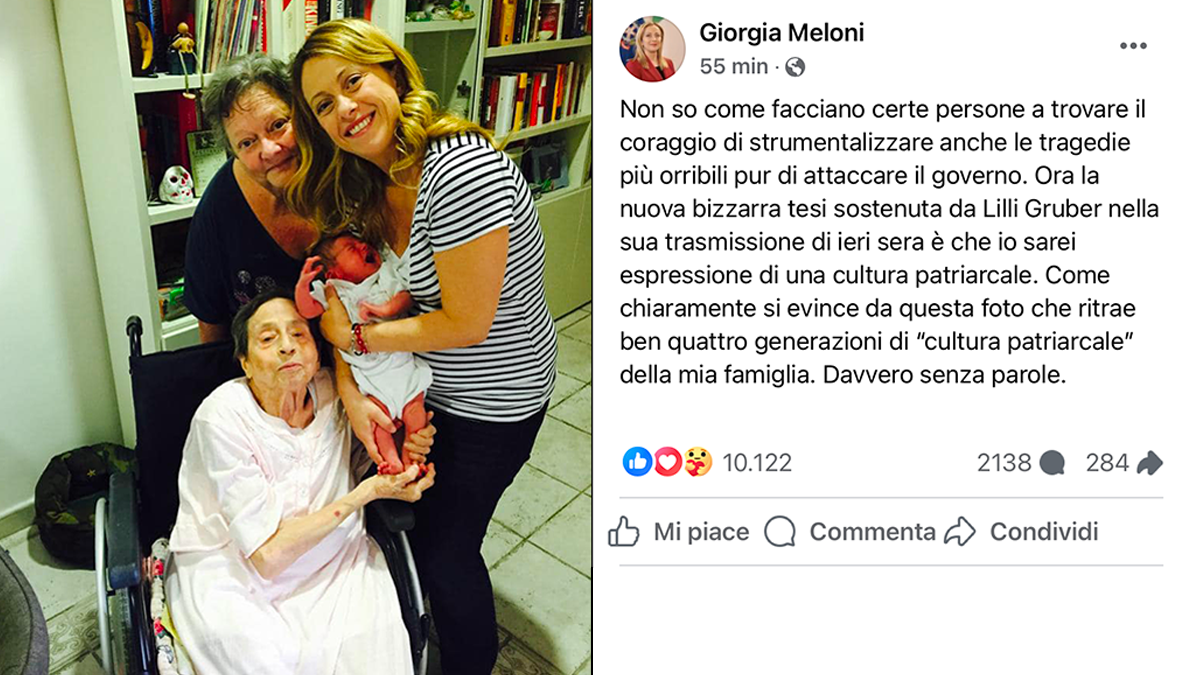
Task: Click the share arrow icon beside 284
Action: [x=1149, y=463]
